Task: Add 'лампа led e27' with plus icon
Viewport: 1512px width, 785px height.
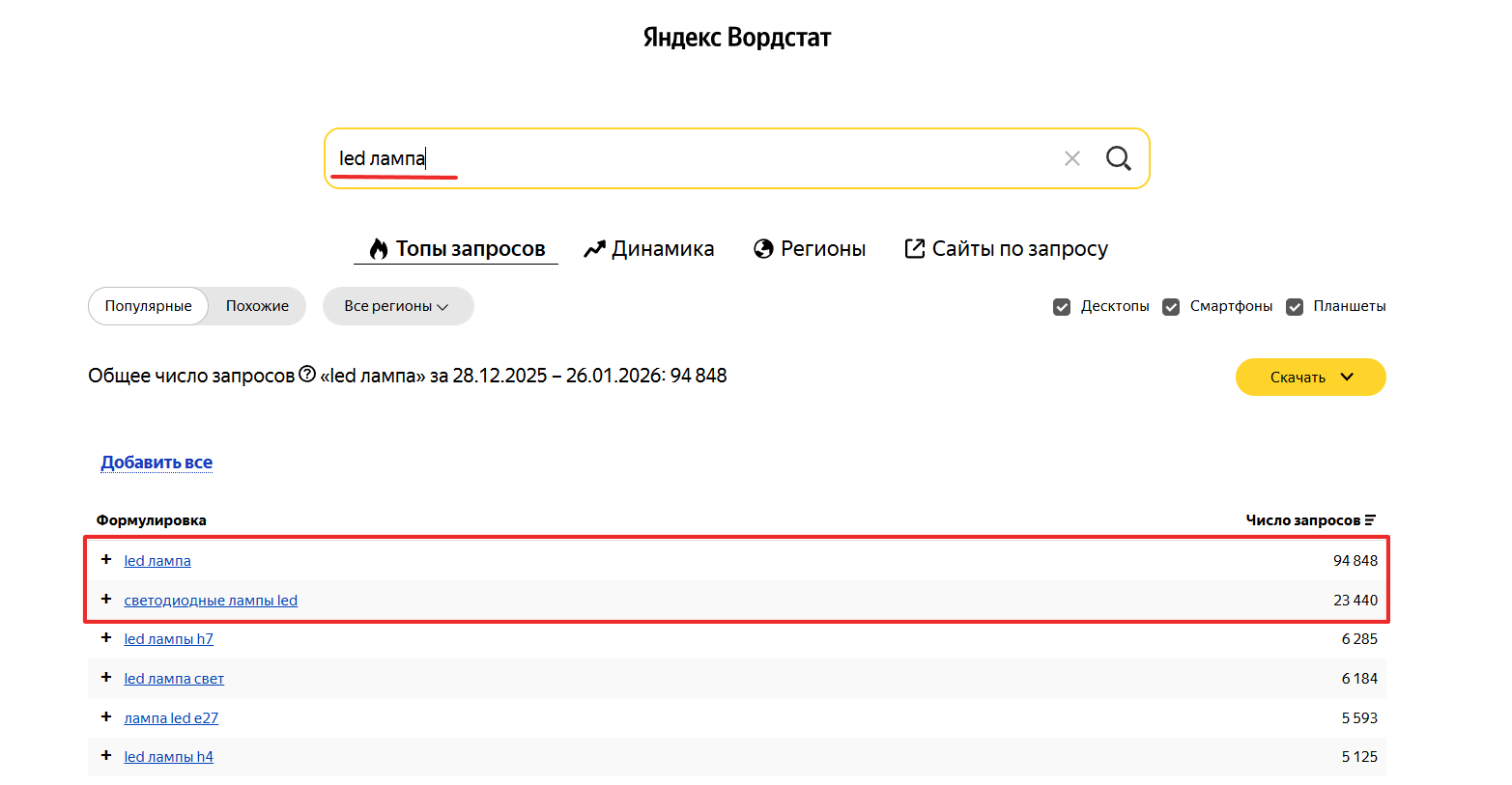Action: pyautogui.click(x=106, y=717)
